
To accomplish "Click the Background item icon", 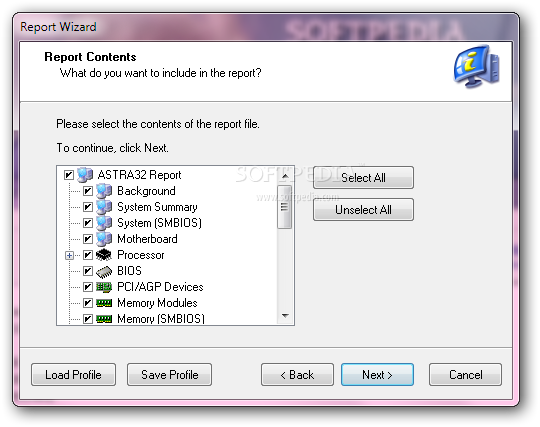I will 104,191.
